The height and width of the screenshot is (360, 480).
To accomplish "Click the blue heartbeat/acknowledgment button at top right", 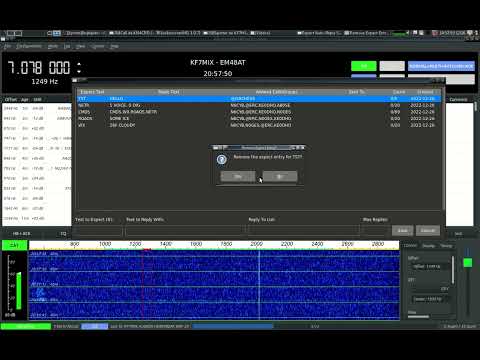I will (x=441, y=66).
